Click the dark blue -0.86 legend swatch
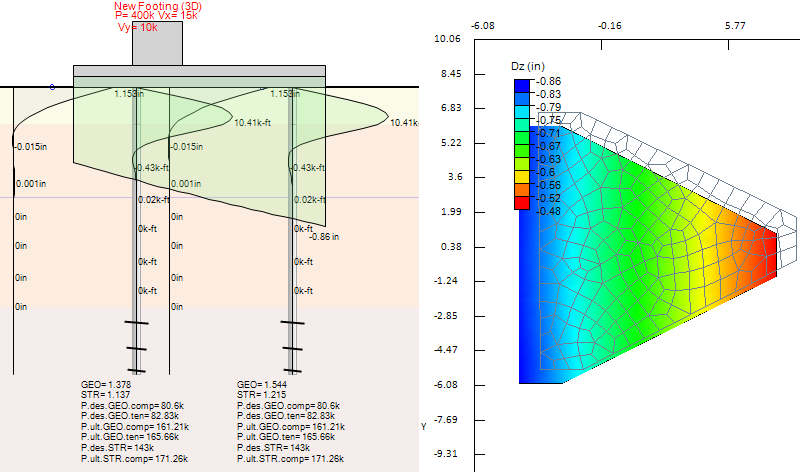Image resolution: width=800 pixels, height=472 pixels. 522,85
